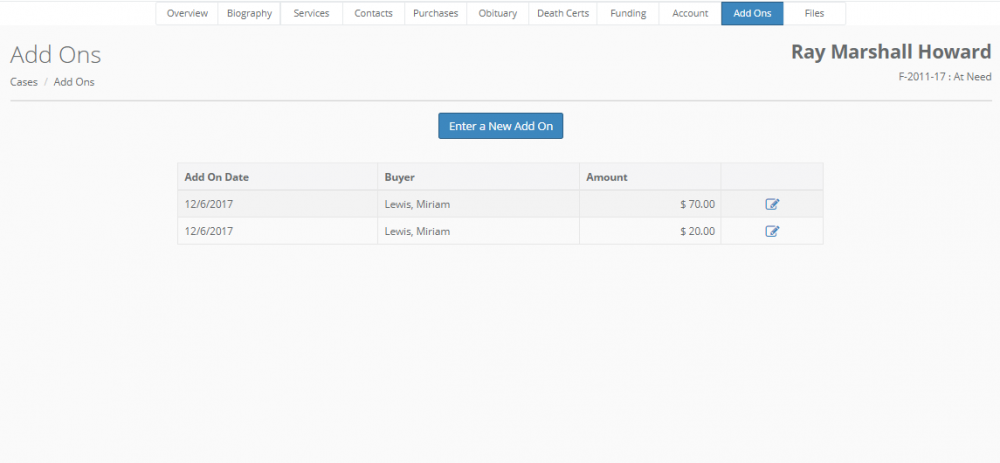The width and height of the screenshot is (1000, 463).
Task: View the Purchases tab
Action: 435,13
